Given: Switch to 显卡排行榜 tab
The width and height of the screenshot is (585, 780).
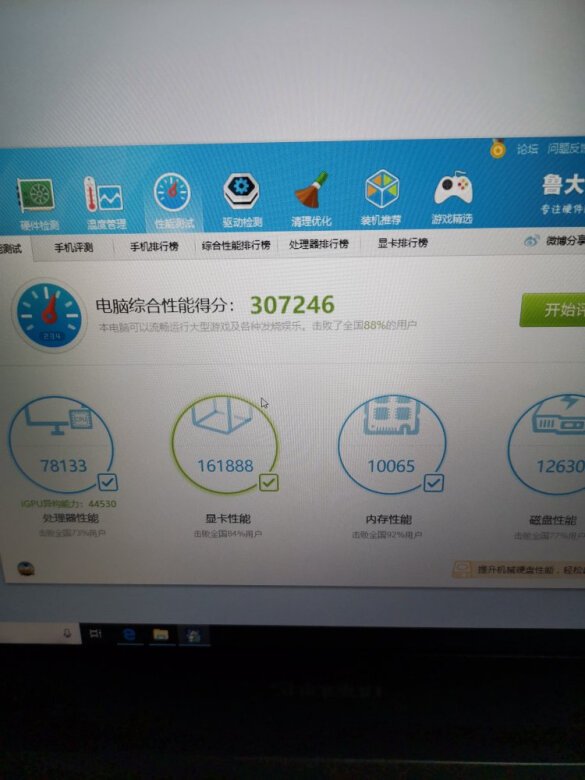Looking at the screenshot, I should [402, 243].
